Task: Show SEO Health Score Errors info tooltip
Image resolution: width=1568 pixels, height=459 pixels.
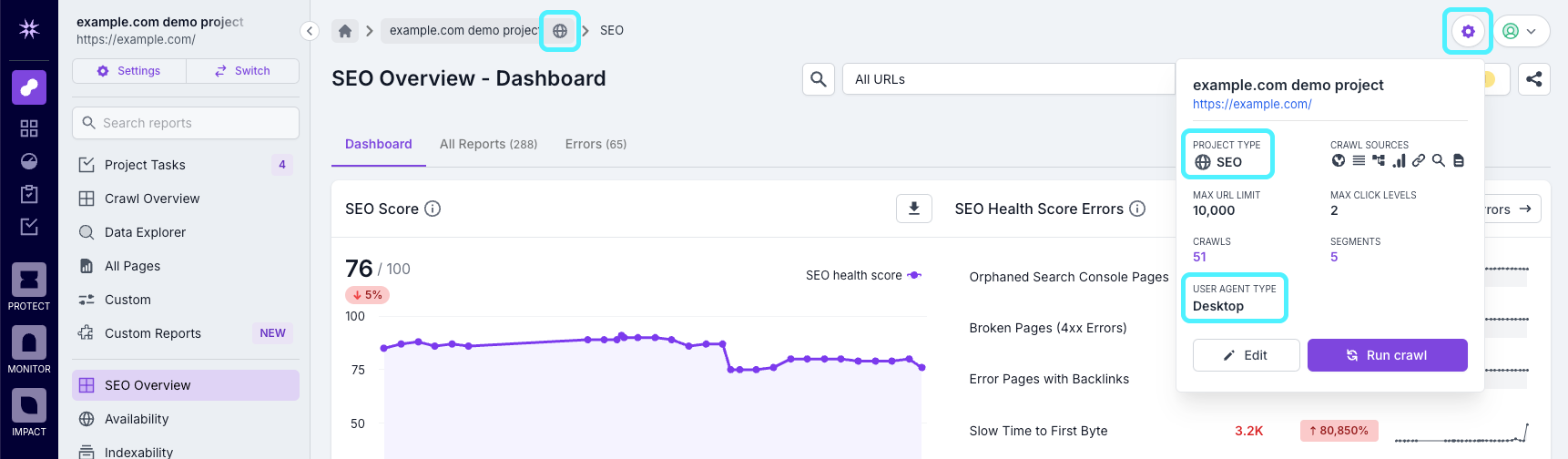Action: point(1137,209)
